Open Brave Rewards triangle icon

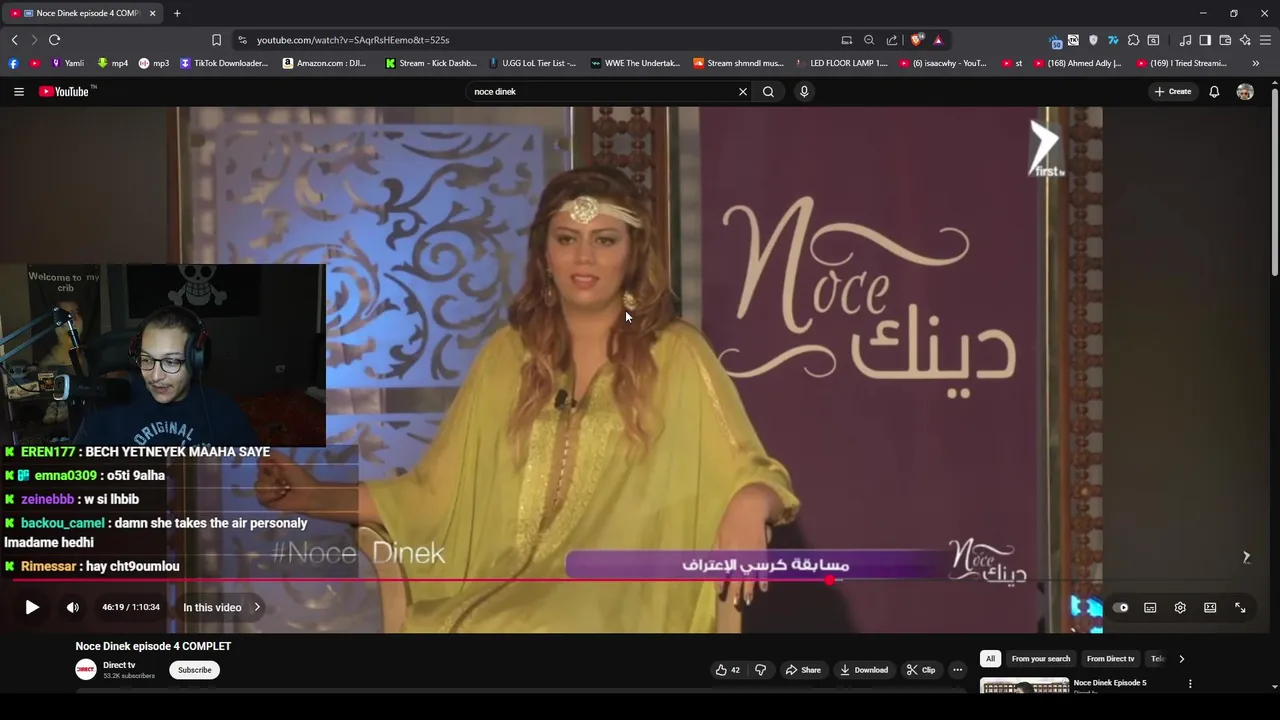coord(938,40)
